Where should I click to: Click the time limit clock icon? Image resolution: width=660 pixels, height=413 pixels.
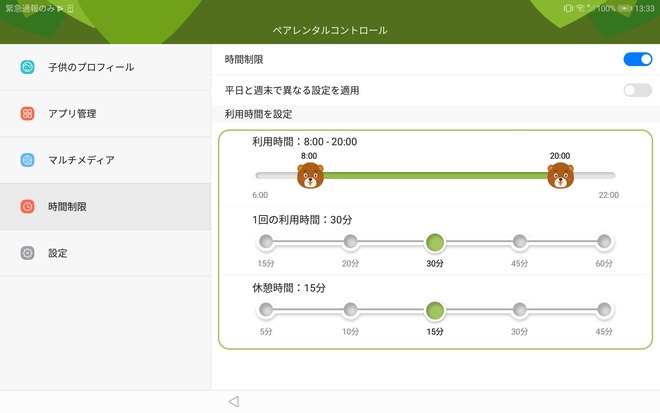click(27, 206)
